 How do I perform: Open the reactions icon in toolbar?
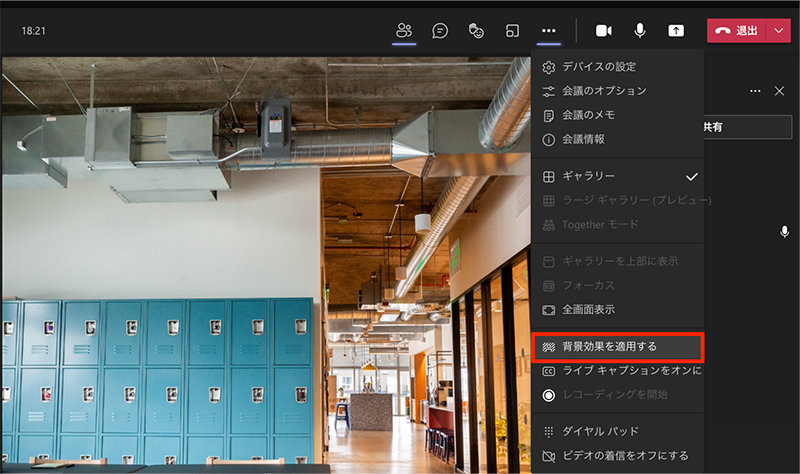click(x=476, y=31)
